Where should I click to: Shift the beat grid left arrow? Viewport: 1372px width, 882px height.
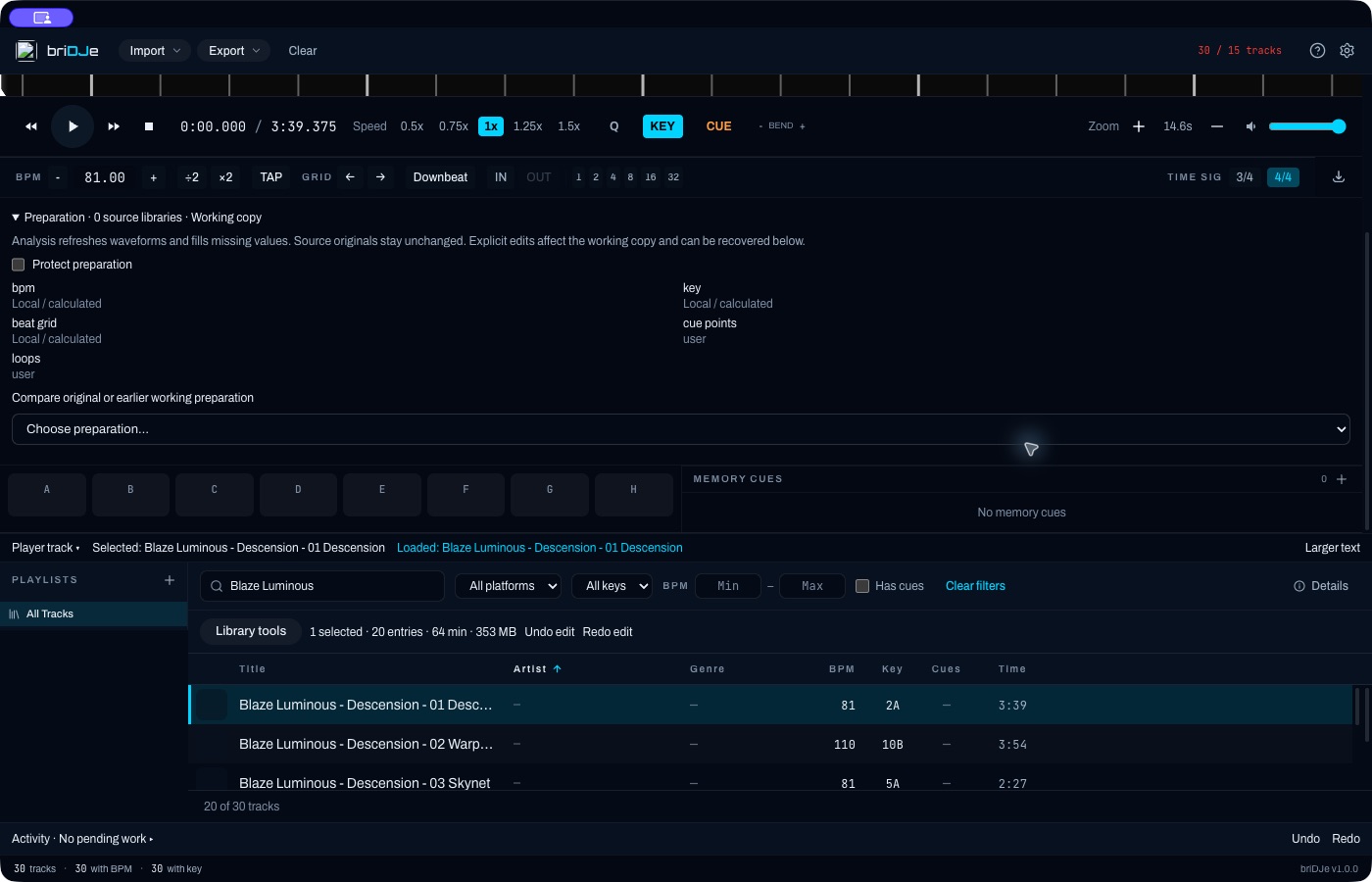(350, 177)
